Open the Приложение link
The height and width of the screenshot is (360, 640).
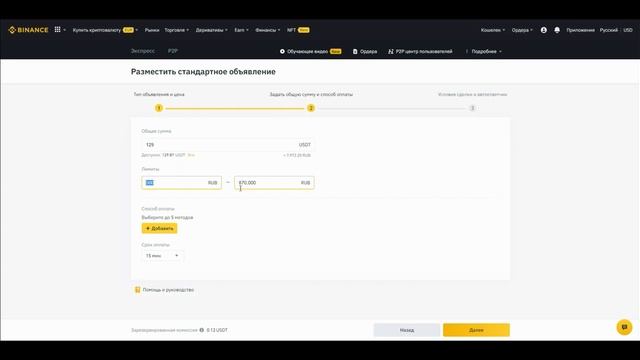pyautogui.click(x=580, y=30)
